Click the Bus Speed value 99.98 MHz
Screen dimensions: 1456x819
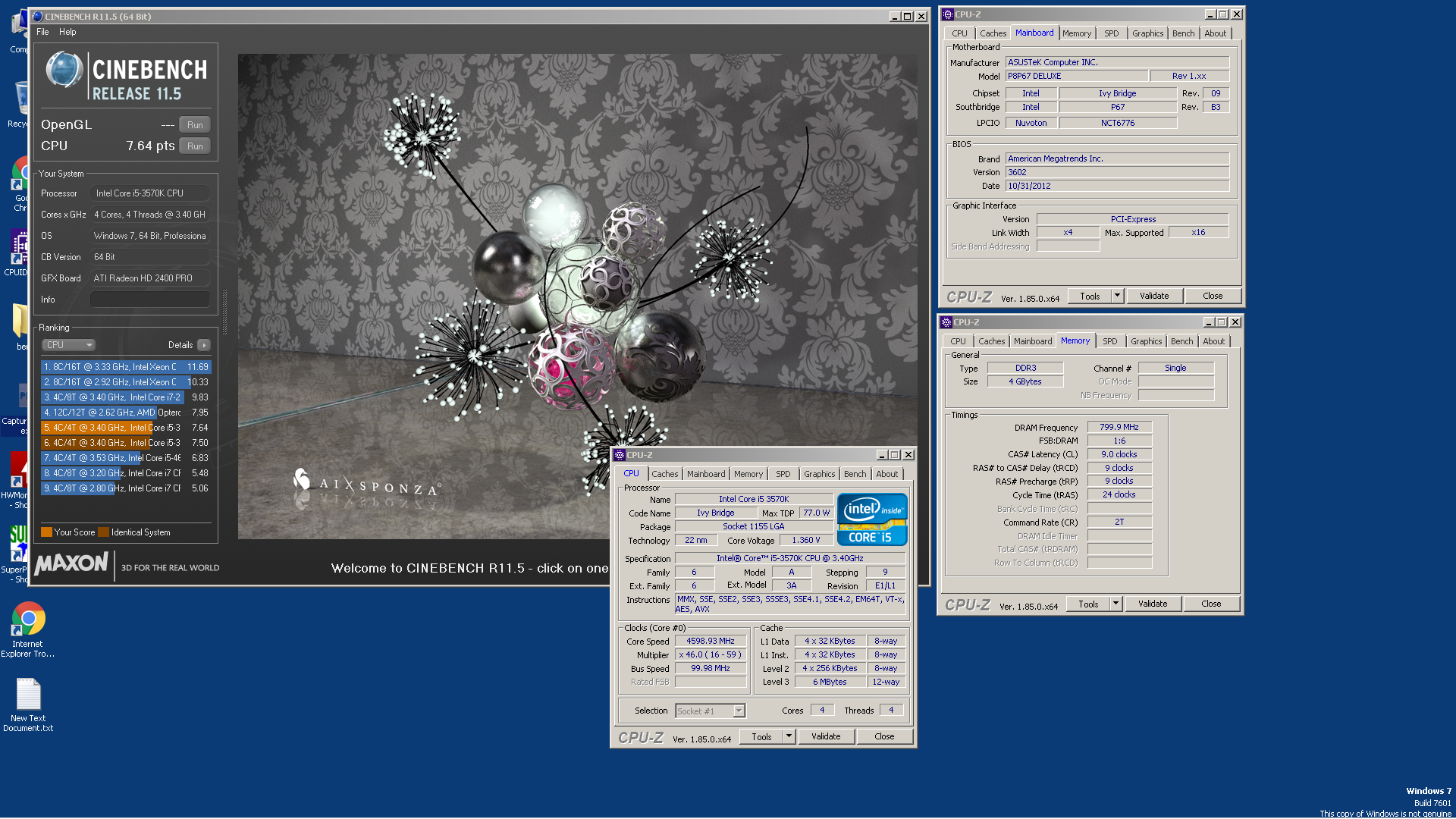(x=711, y=669)
